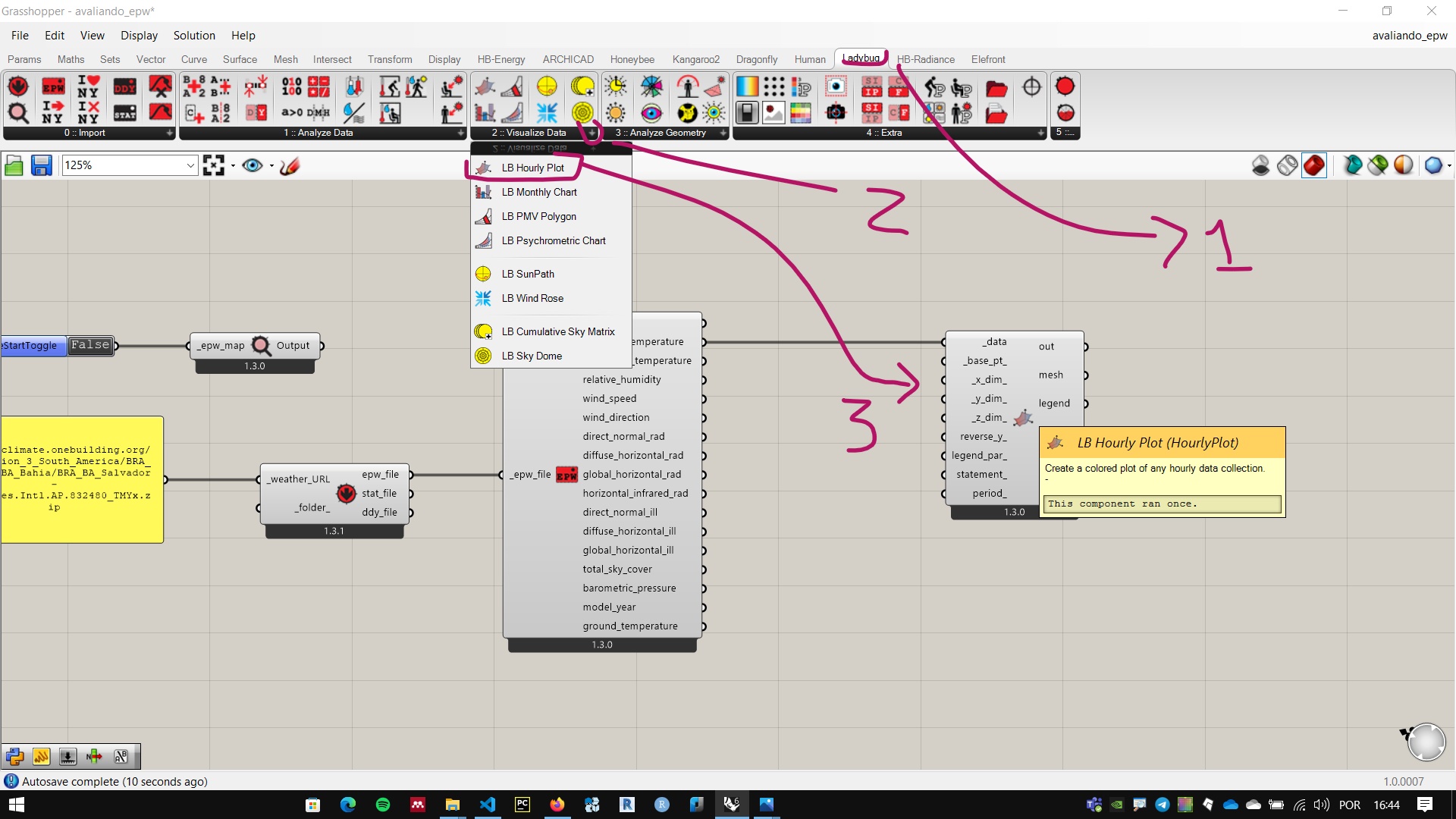Select LB Hourly Plot from menu
1456x819 pixels.
534,167
